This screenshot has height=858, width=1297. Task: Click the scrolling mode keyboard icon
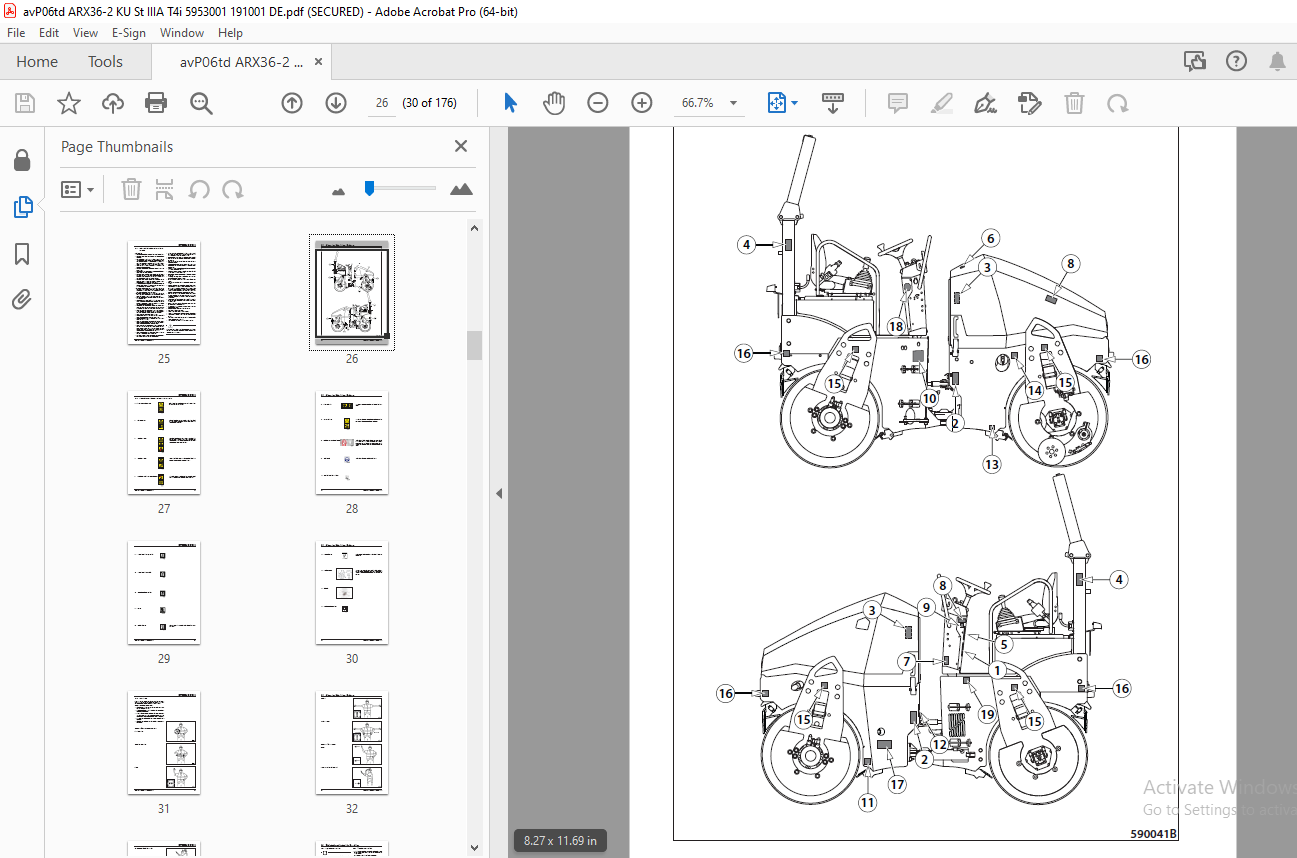point(833,103)
